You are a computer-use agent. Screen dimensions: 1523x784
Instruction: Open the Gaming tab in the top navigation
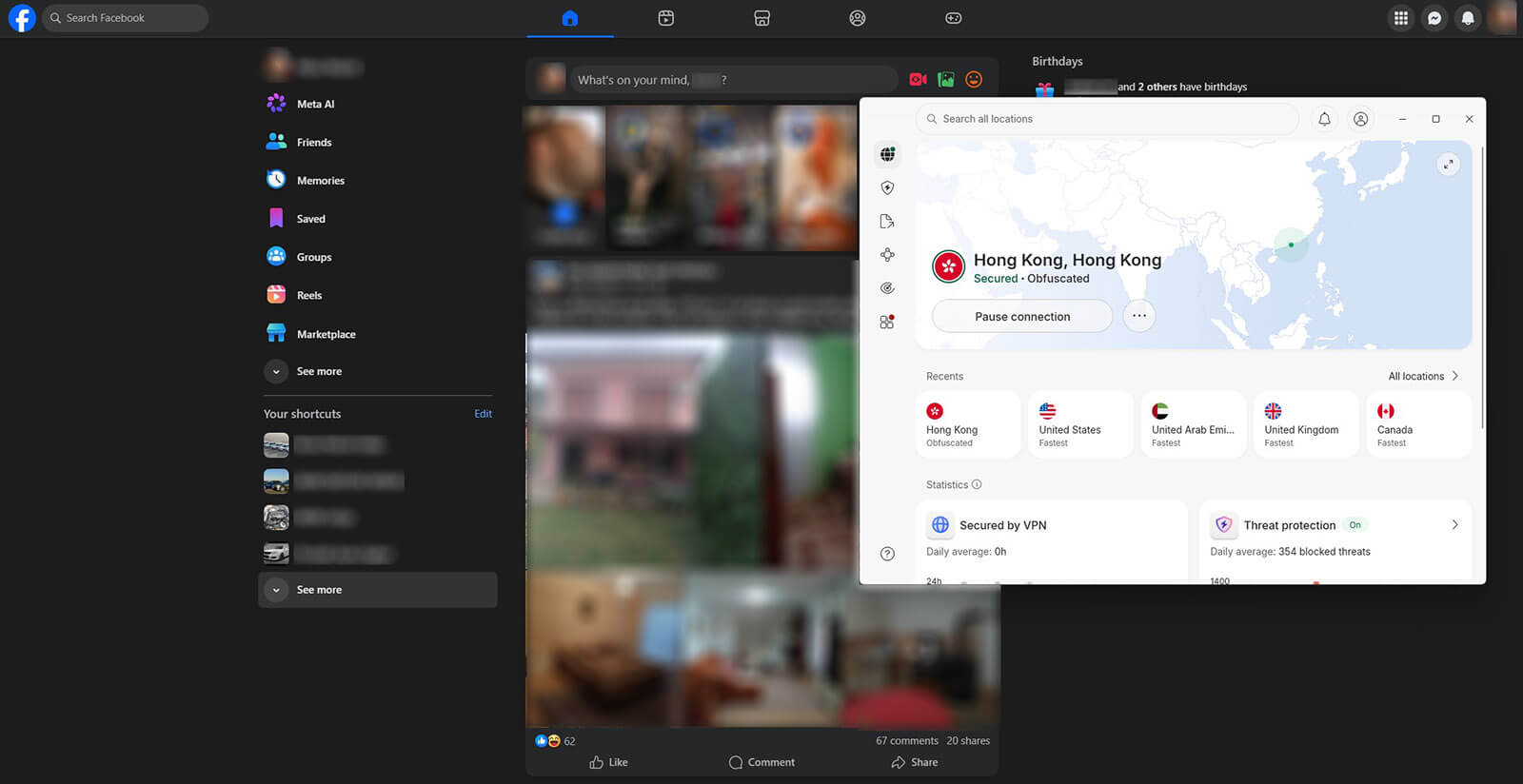click(x=953, y=18)
